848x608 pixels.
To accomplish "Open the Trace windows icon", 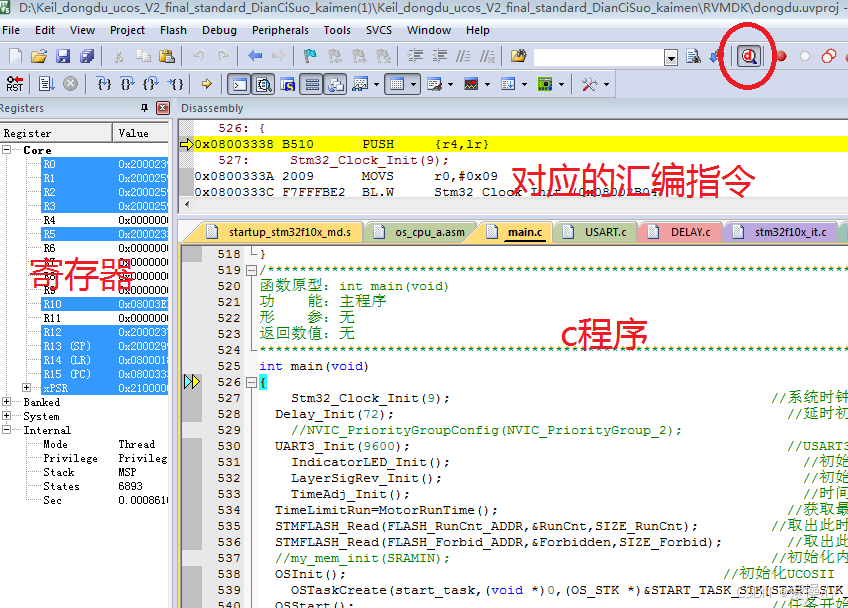I will click(x=508, y=84).
